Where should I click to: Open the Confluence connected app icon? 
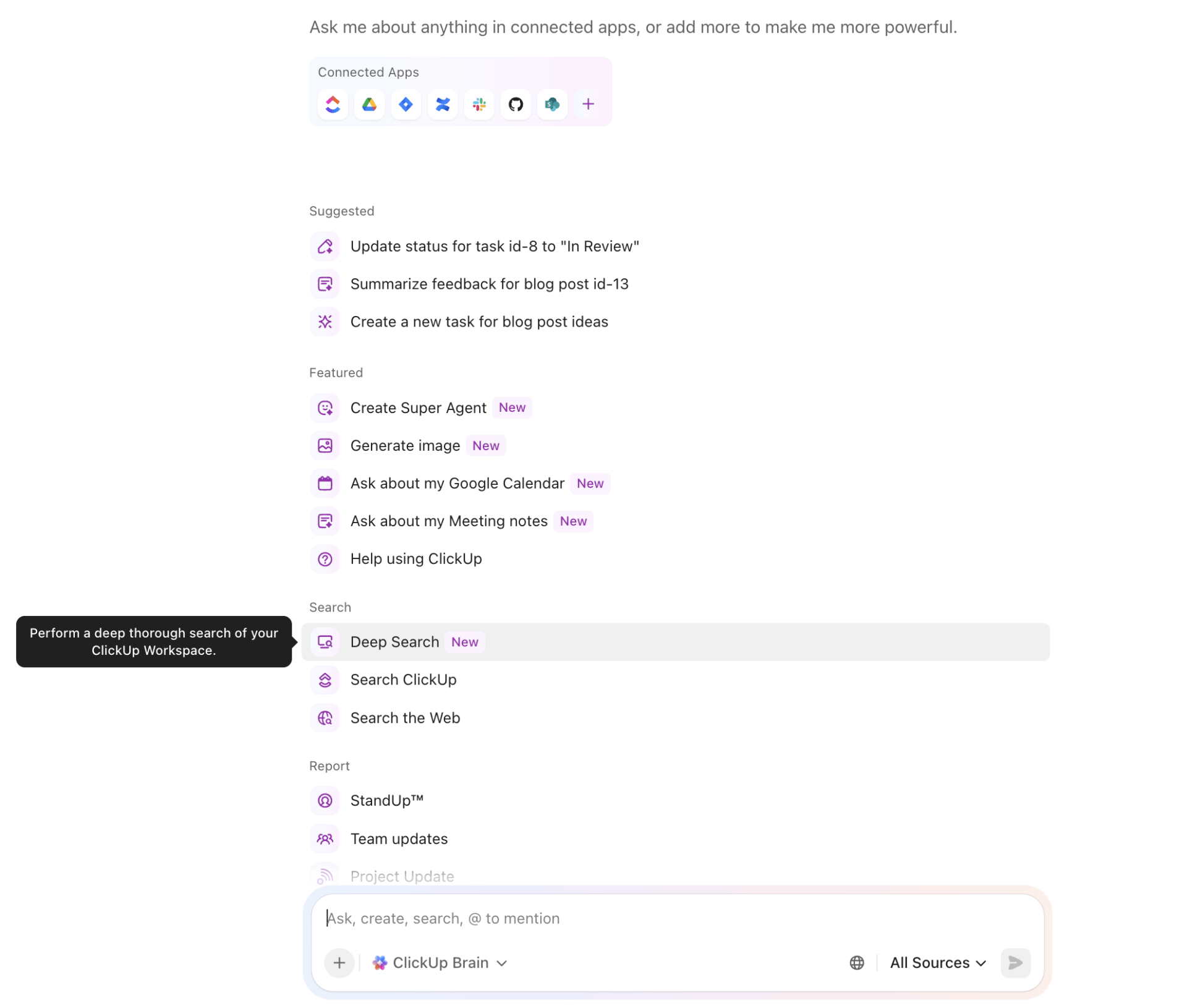pyautogui.click(x=443, y=104)
